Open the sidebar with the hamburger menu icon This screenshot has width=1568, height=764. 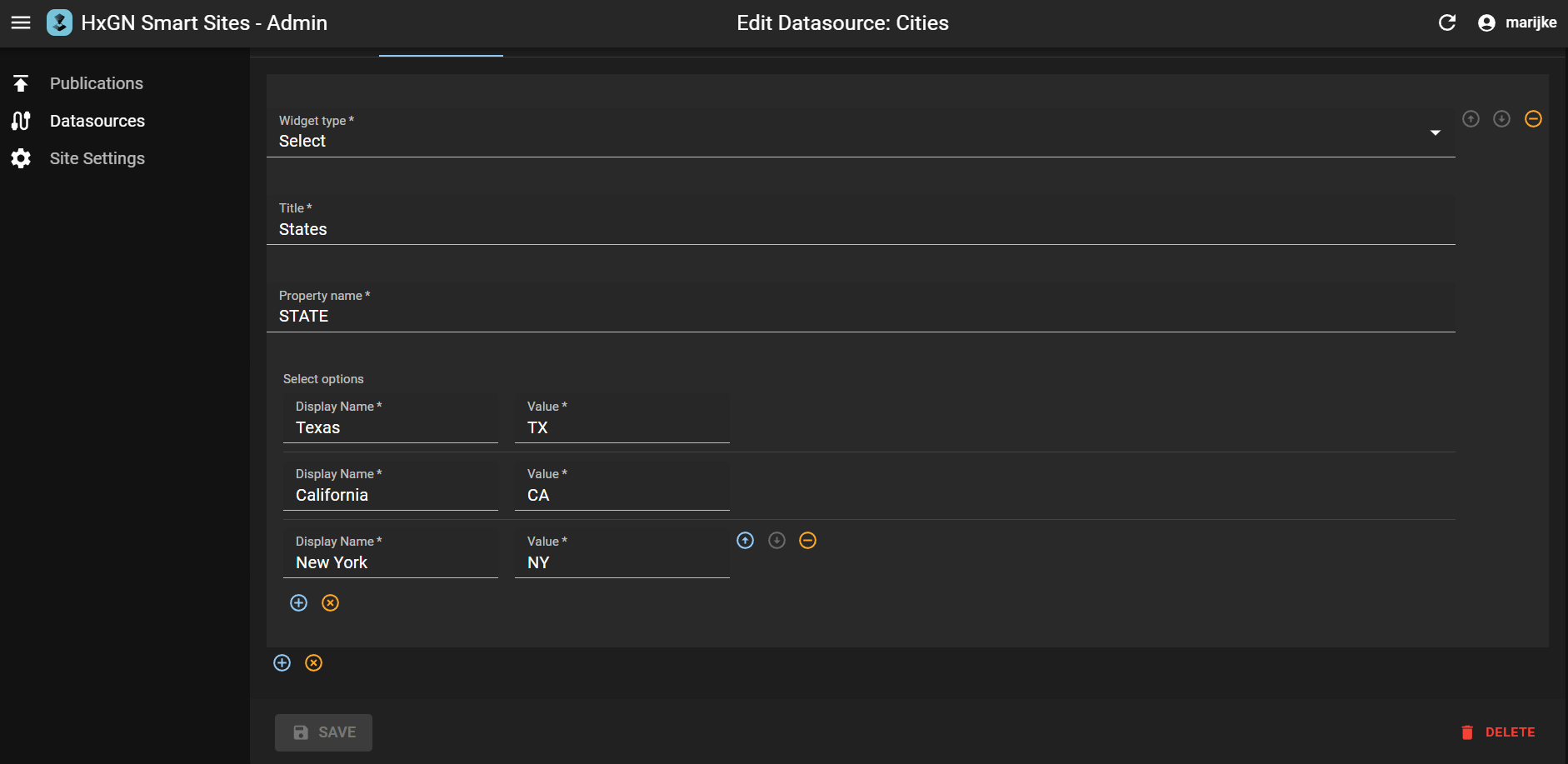tap(21, 22)
